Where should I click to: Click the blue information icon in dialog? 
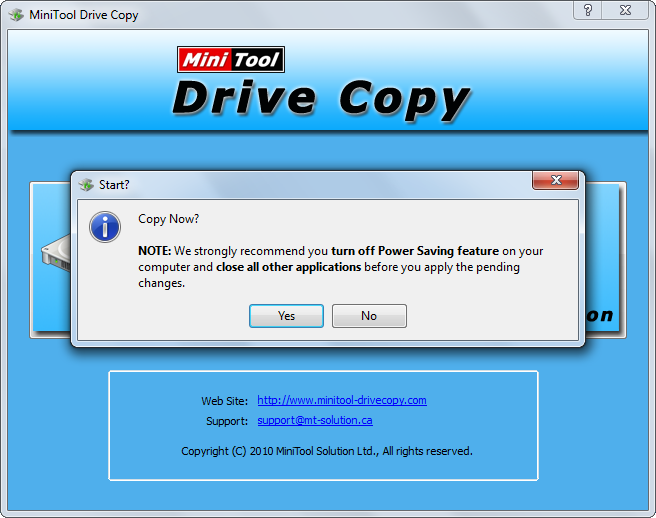tap(105, 227)
